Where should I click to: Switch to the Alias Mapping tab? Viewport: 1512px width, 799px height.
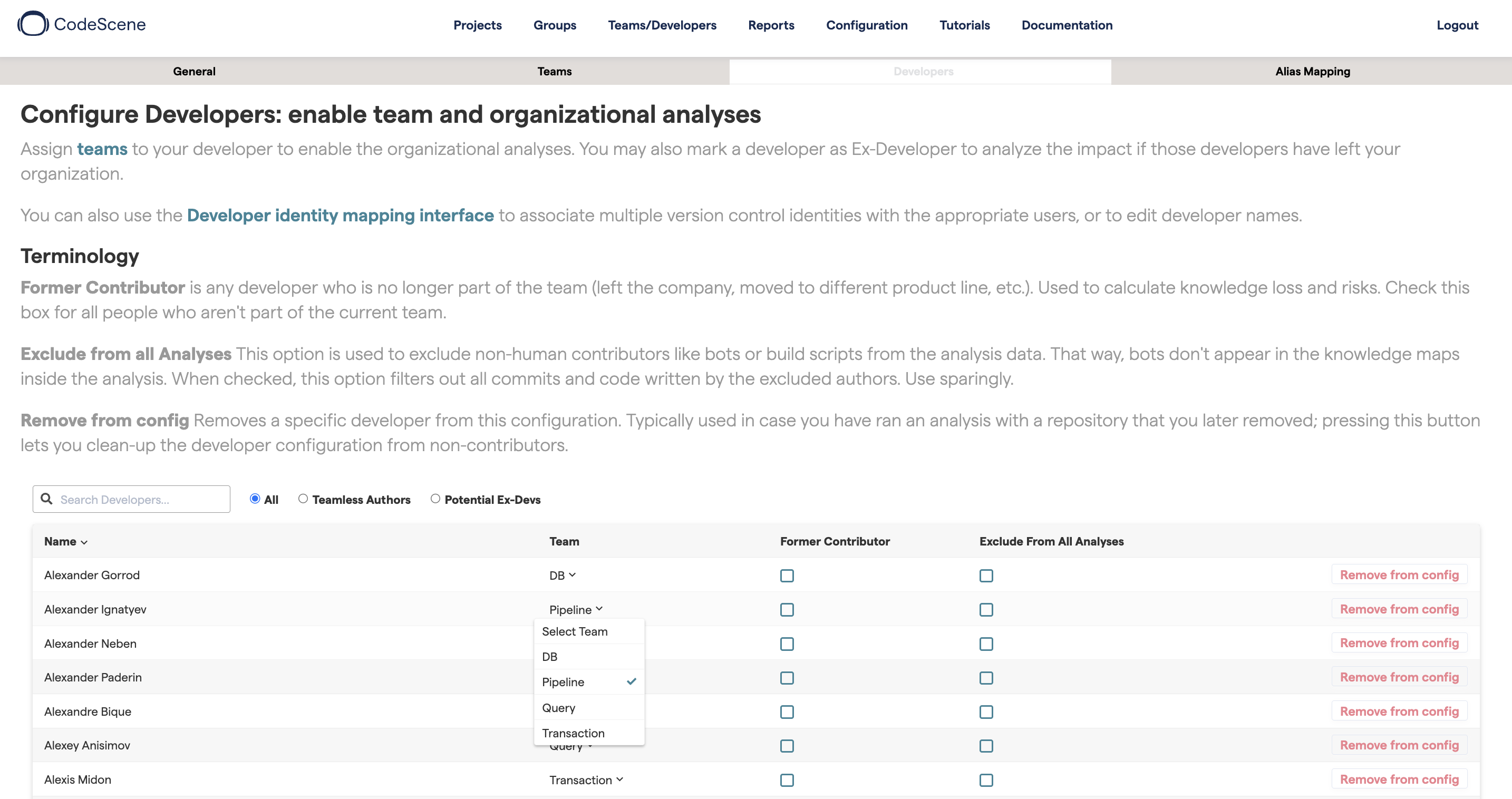(x=1312, y=72)
